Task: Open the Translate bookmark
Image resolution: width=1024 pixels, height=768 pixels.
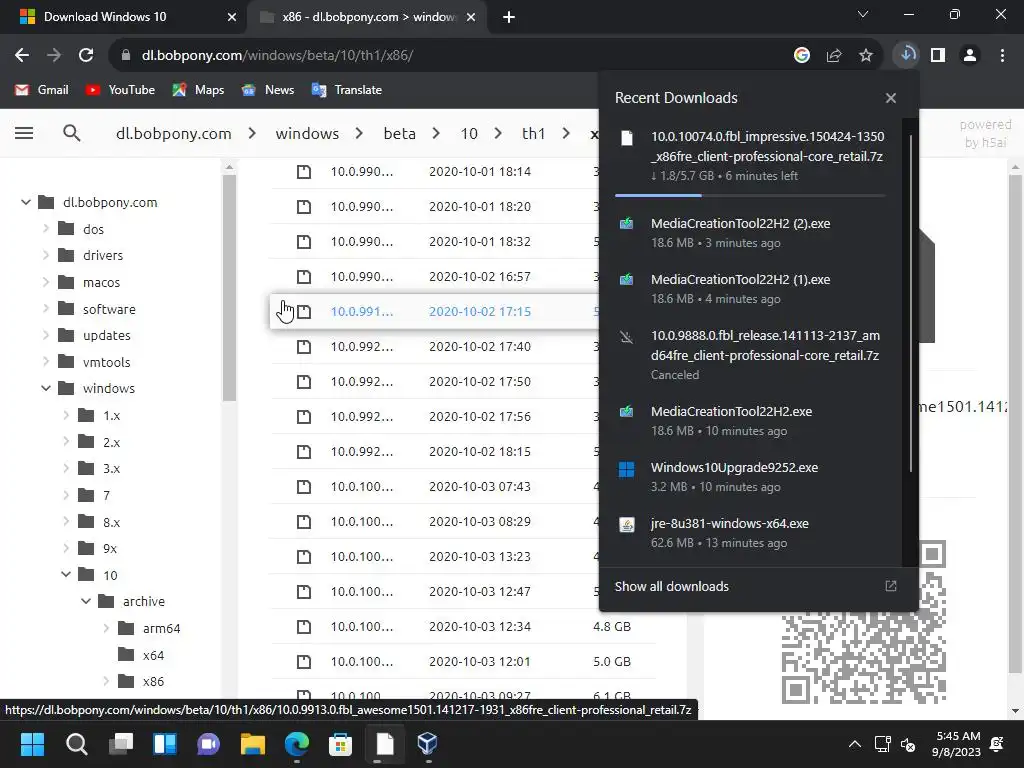Action: click(x=347, y=90)
